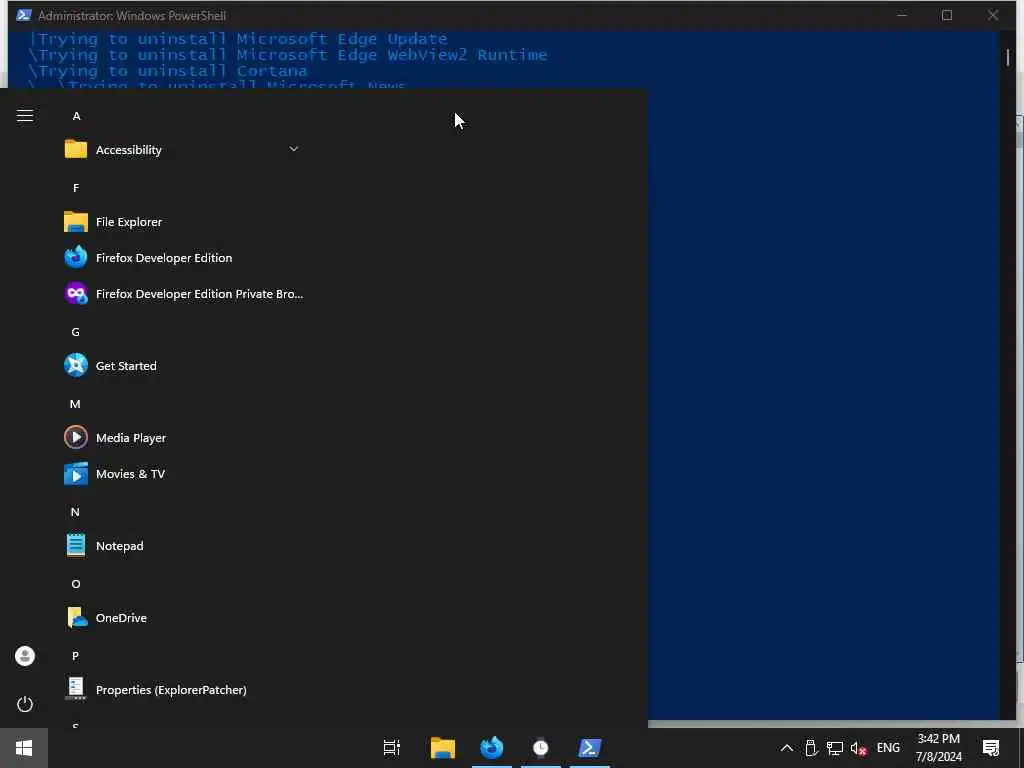
Task: Open the clock showing 3:42 PM
Action: click(938, 748)
